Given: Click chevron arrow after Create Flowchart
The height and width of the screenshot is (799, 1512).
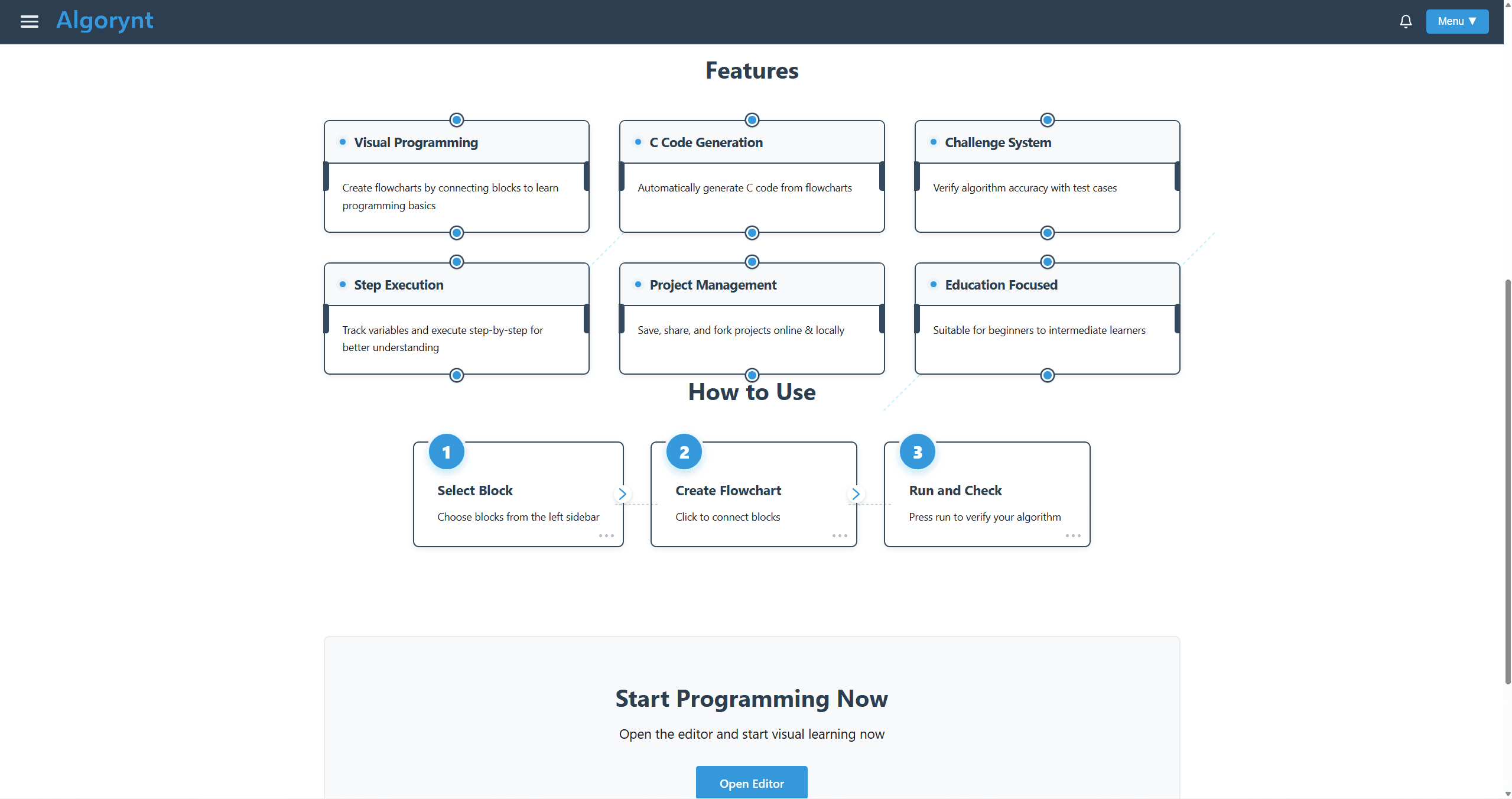Looking at the screenshot, I should (x=856, y=494).
